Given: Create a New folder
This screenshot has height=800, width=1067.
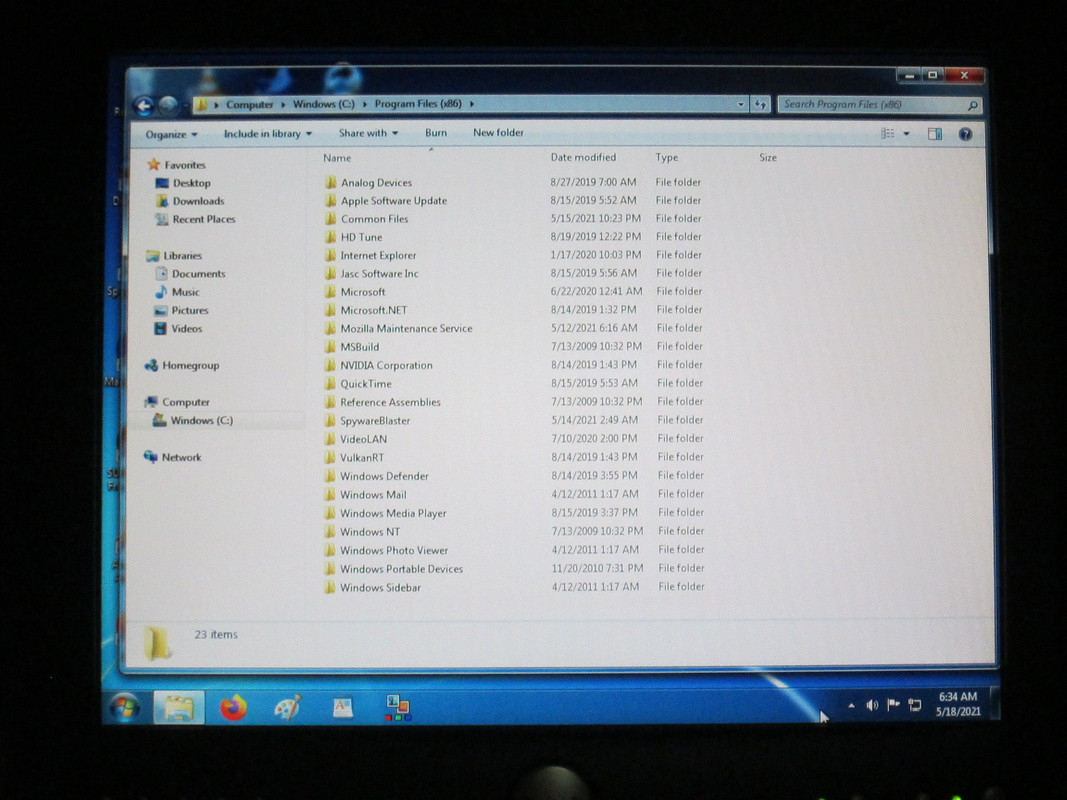Looking at the screenshot, I should 498,133.
